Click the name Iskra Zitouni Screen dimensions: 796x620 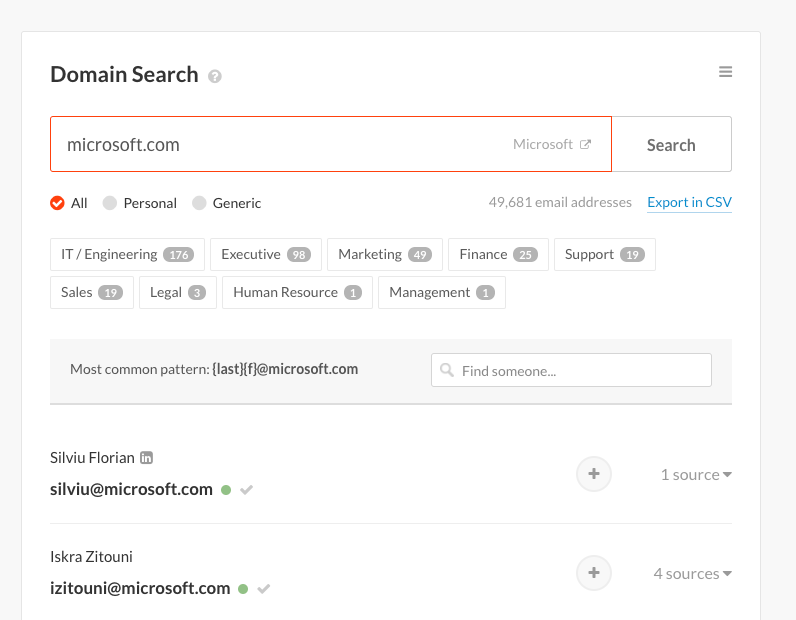click(91, 557)
